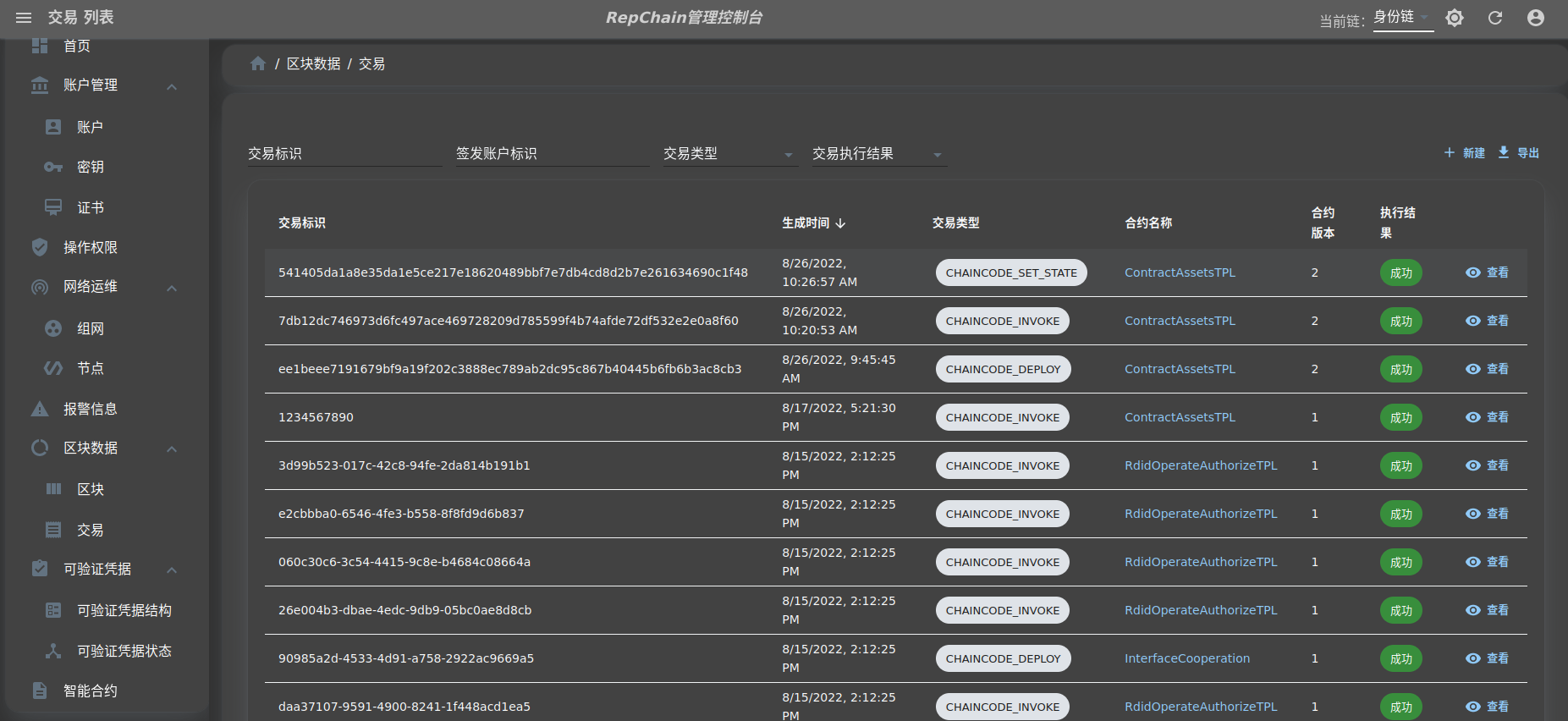
Task: Click the 报警信息 warning triangle icon
Action: [40, 409]
